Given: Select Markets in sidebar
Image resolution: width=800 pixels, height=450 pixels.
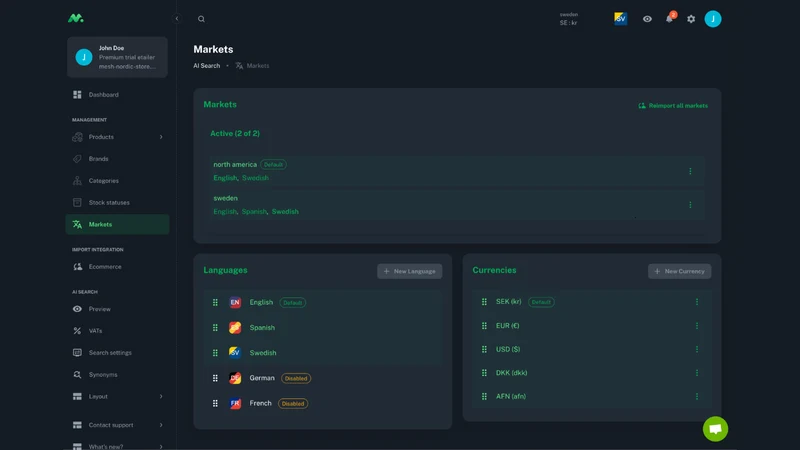Looking at the screenshot, I should tap(117, 224).
